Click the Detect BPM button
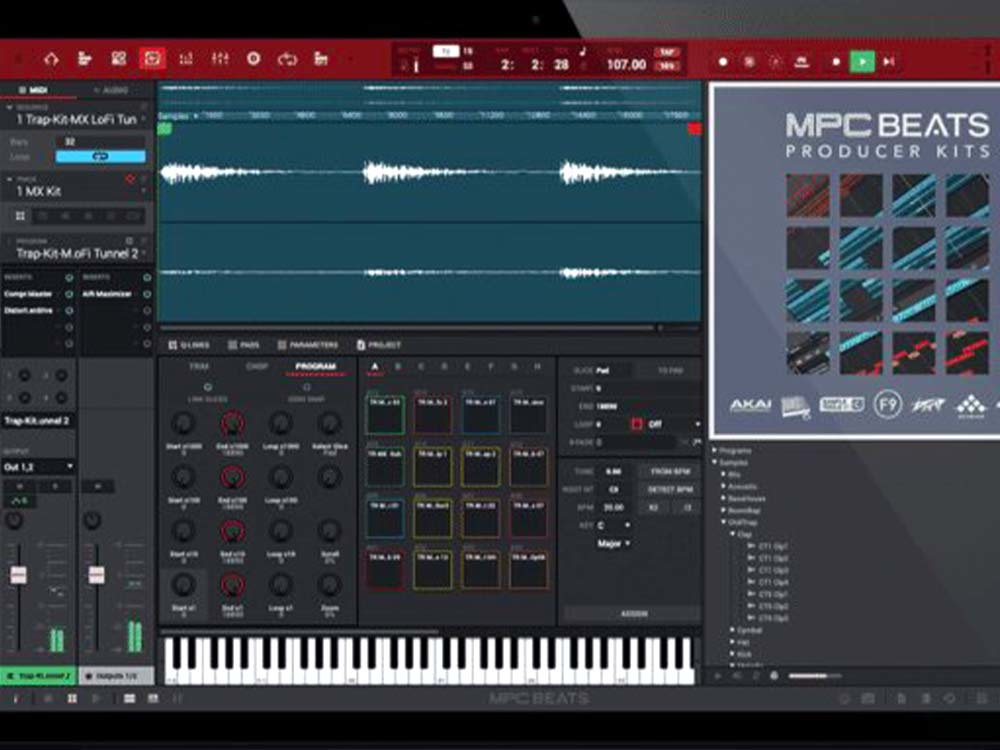 point(670,489)
